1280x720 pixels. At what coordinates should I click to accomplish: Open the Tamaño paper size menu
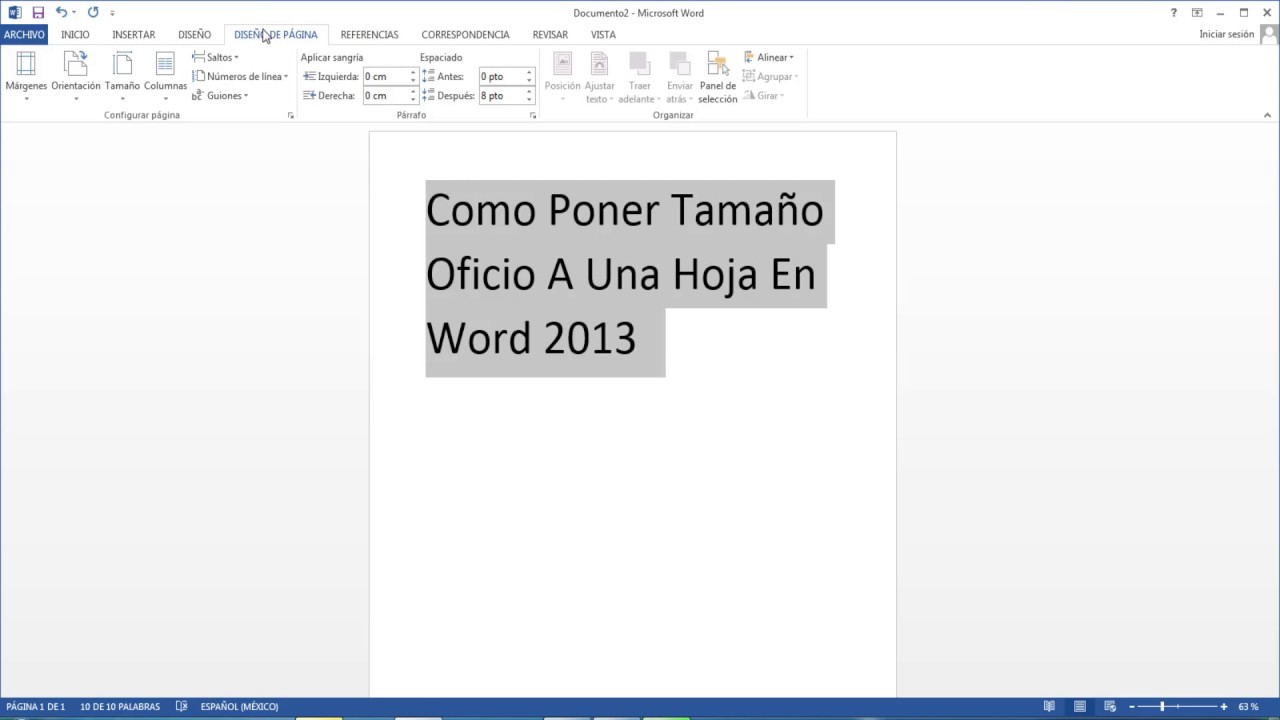pyautogui.click(x=122, y=75)
